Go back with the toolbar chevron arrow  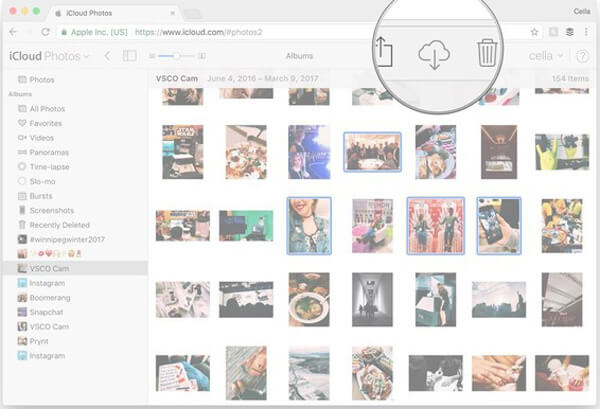(x=107, y=56)
